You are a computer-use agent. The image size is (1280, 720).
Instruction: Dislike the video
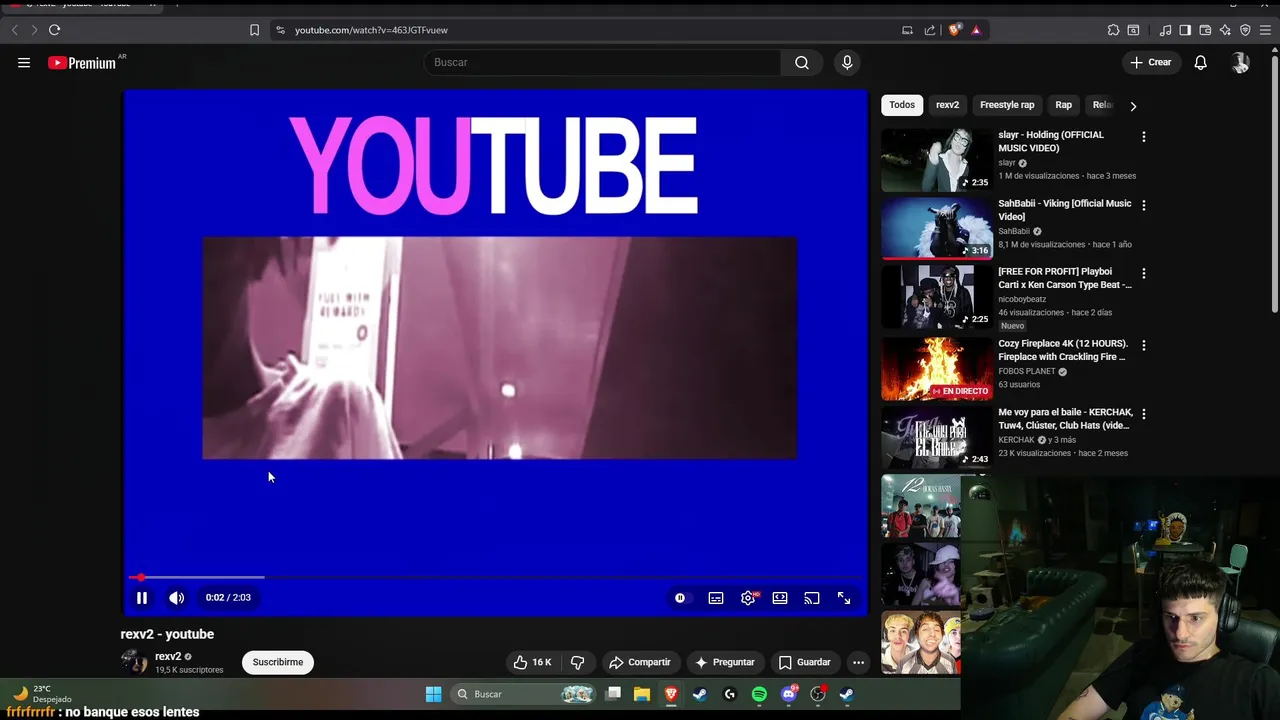point(577,662)
